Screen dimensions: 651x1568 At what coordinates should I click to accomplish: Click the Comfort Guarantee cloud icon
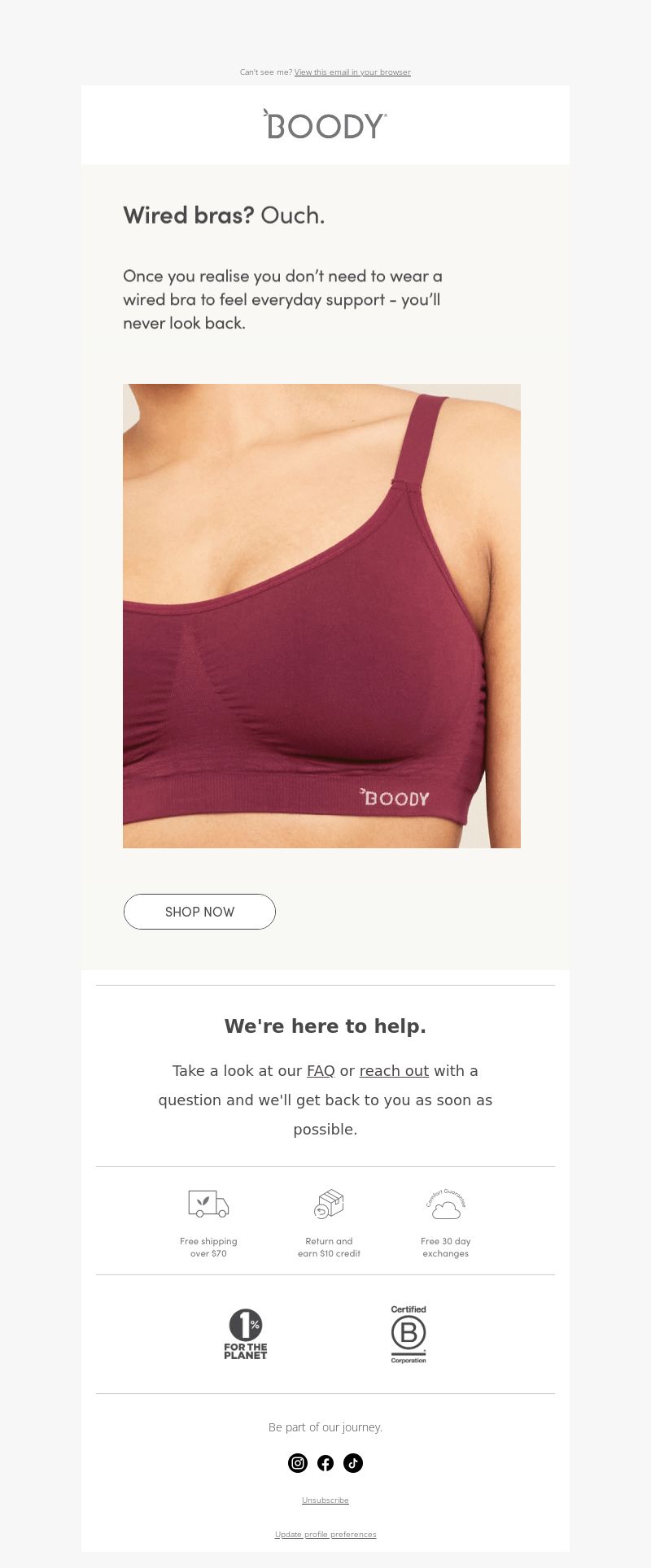tap(446, 1204)
